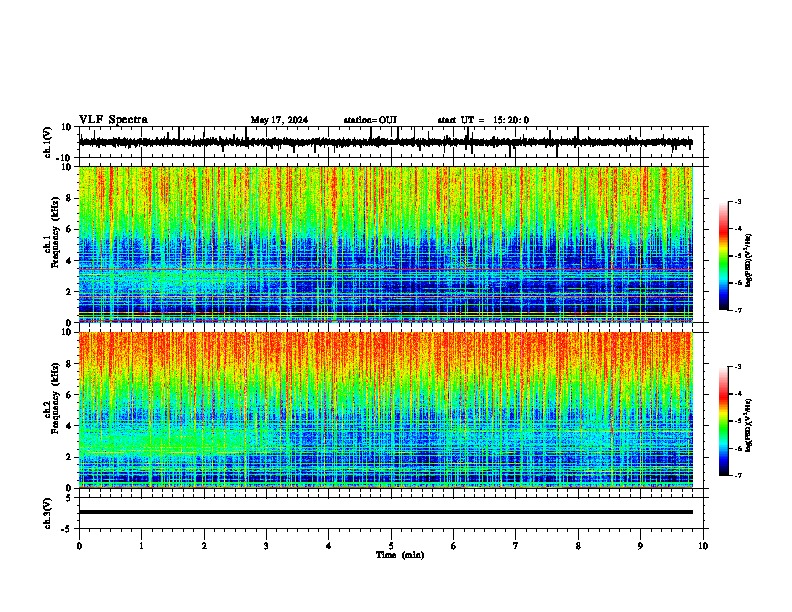The height and width of the screenshot is (612, 792).
Task: Click the 'Time (min)' axis title
Action: (x=400, y=555)
